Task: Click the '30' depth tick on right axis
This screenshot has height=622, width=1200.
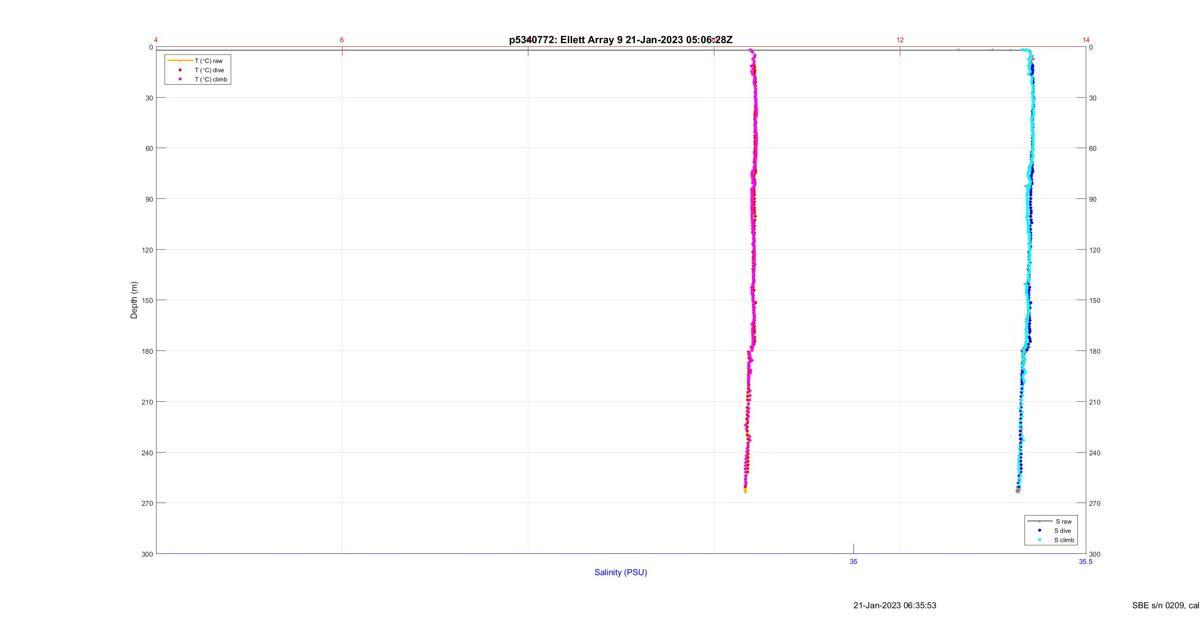Action: (1093, 98)
